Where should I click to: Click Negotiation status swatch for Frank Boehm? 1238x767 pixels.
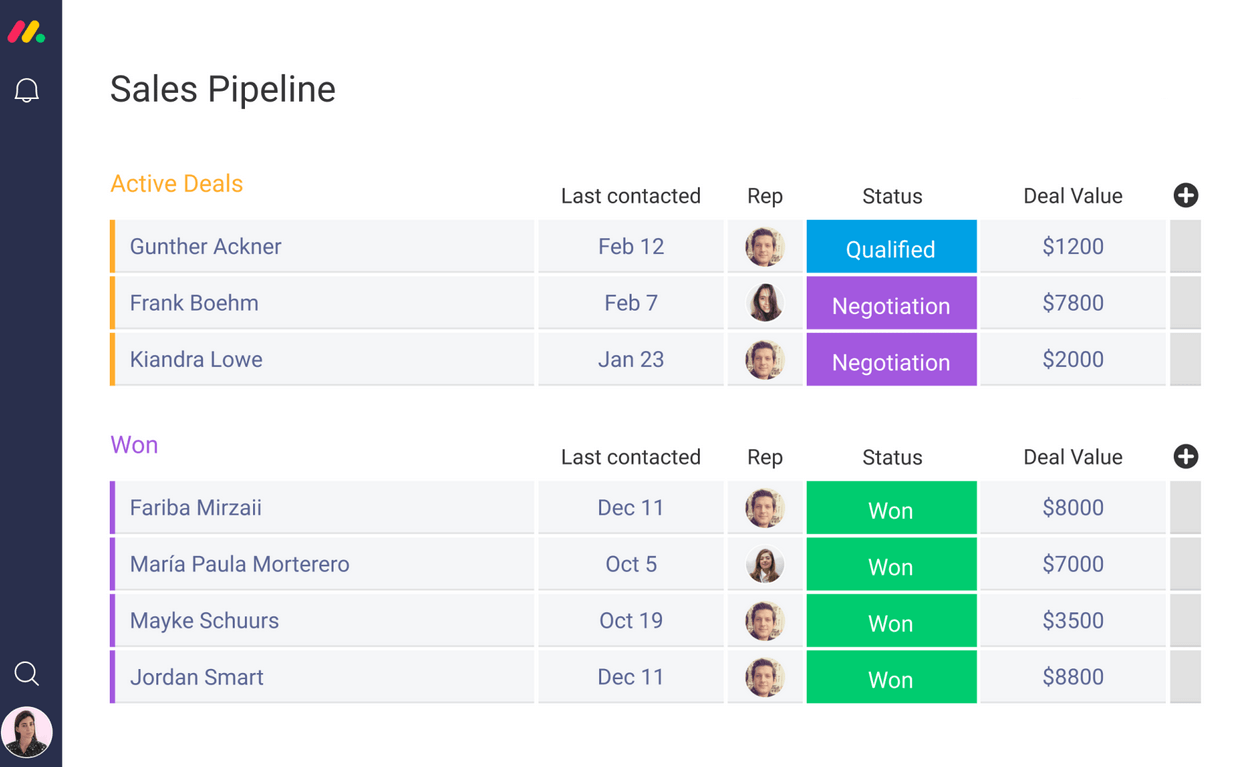tap(891, 305)
